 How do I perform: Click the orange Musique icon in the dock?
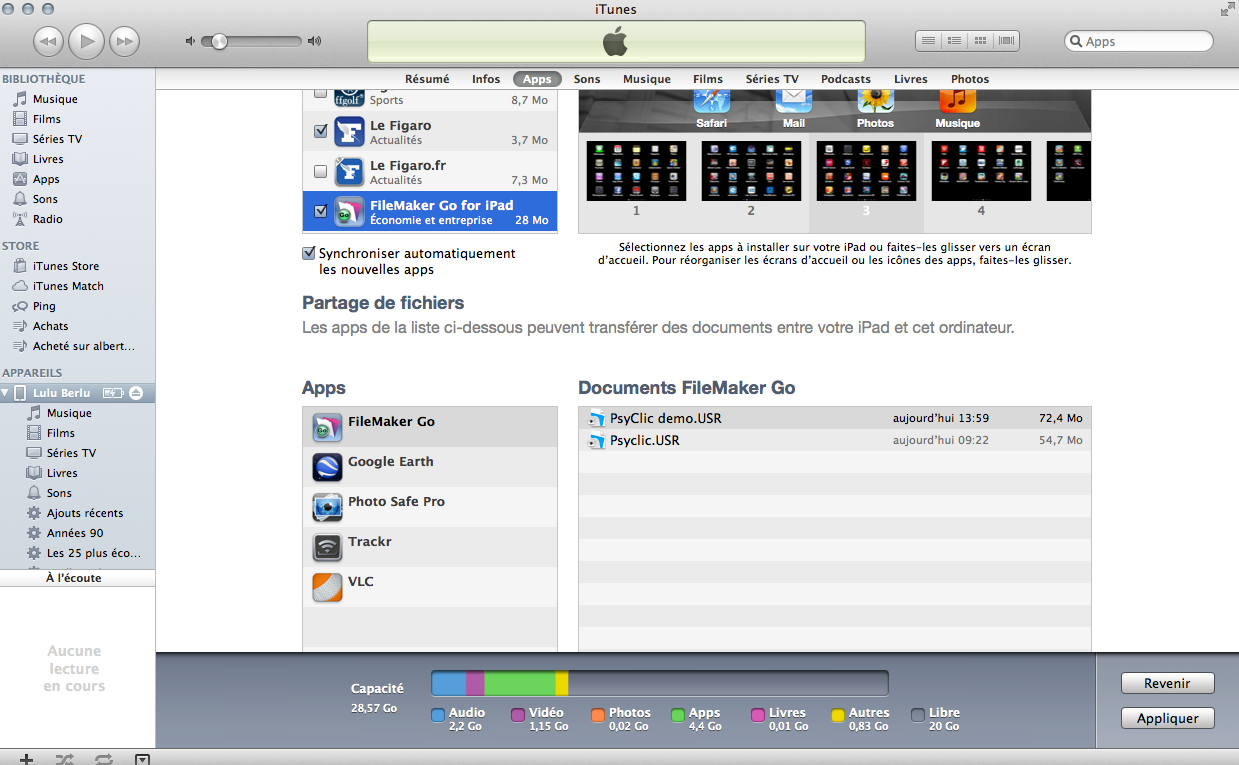click(x=957, y=100)
